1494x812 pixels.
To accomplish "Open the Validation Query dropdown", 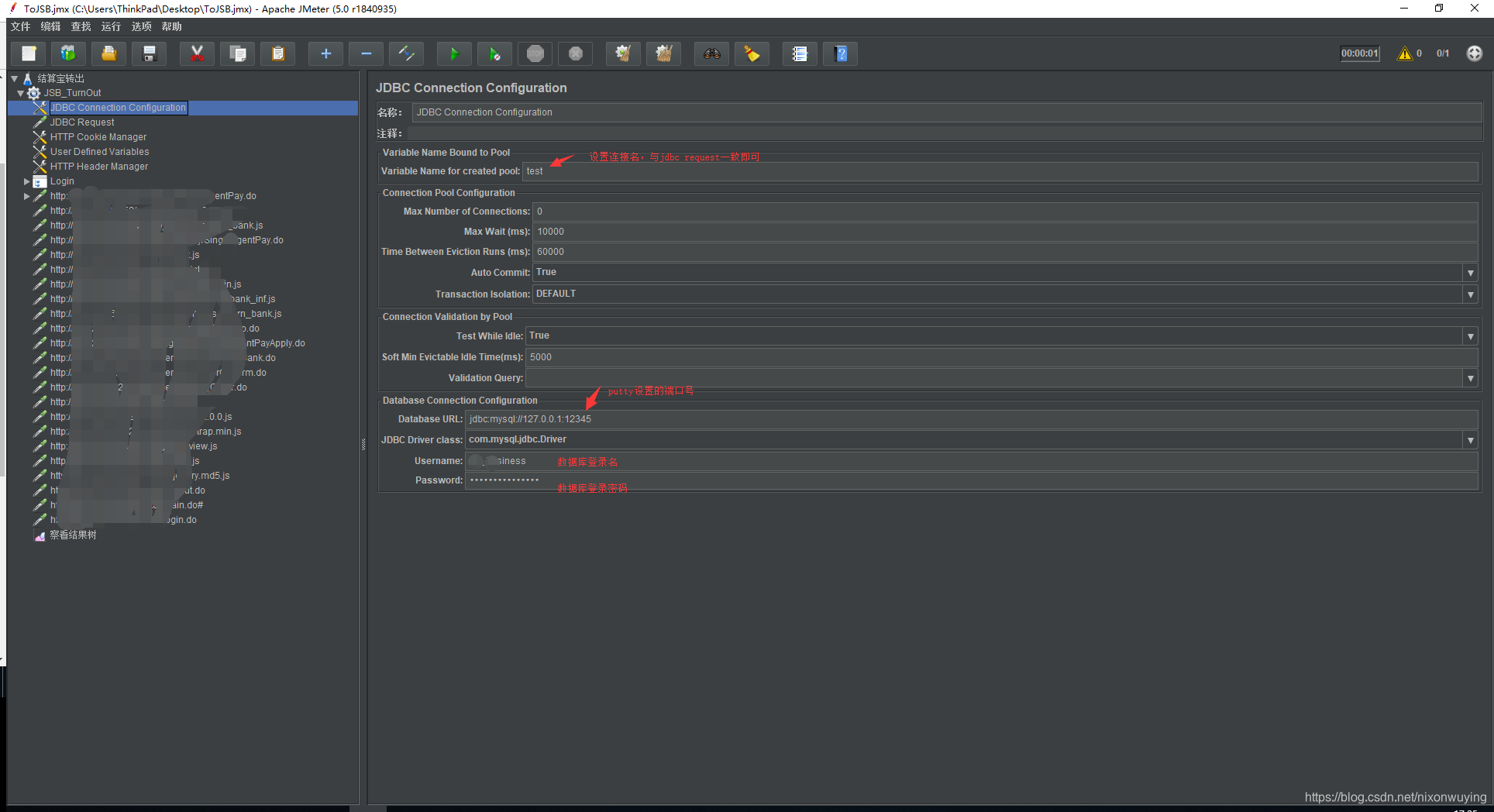I will click(1470, 378).
